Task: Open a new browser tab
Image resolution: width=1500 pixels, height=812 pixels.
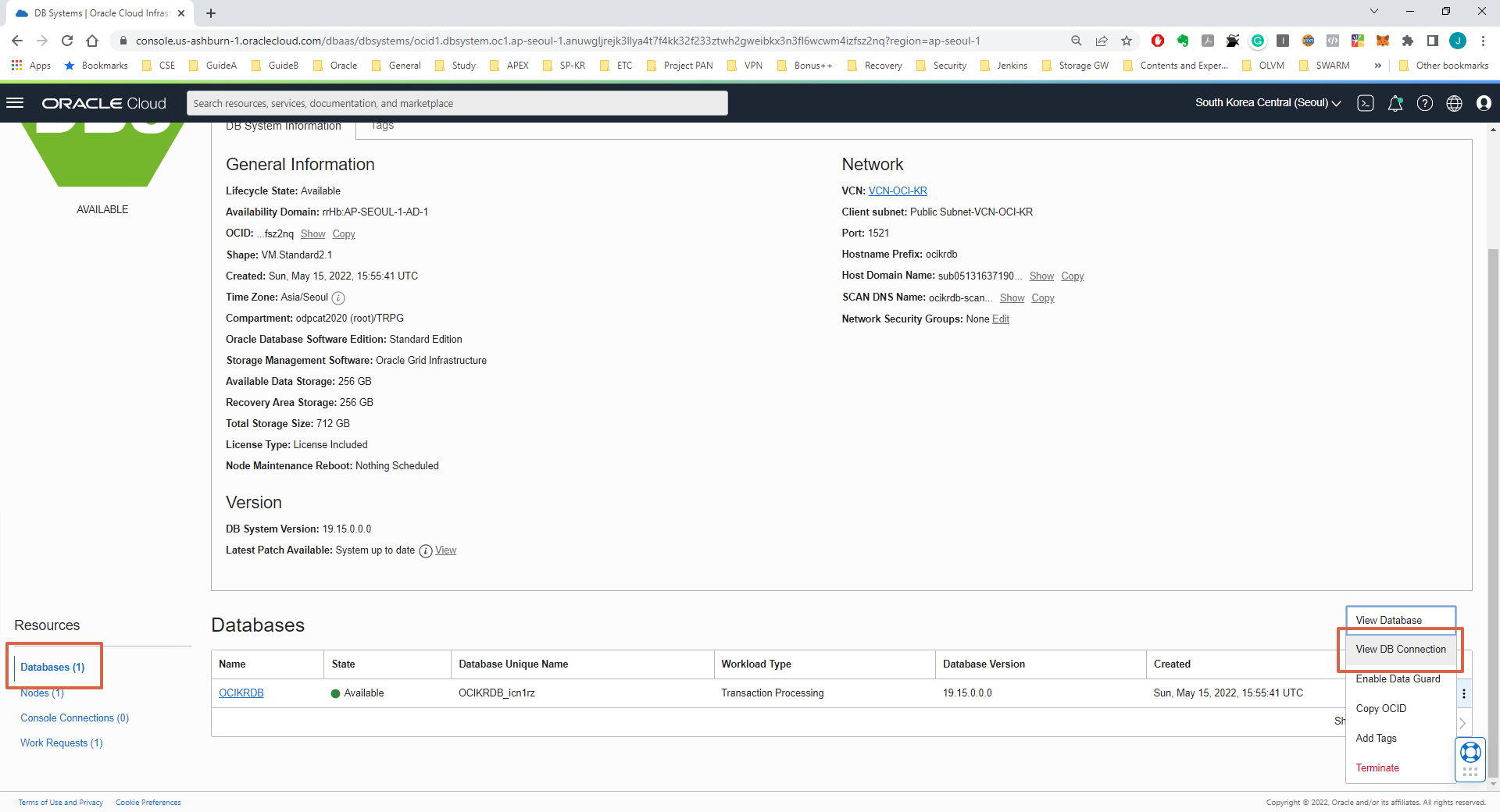Action: coord(211,13)
